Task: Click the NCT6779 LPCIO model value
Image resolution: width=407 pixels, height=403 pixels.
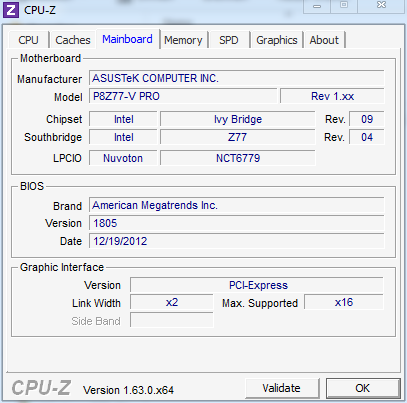Action: coord(238,158)
